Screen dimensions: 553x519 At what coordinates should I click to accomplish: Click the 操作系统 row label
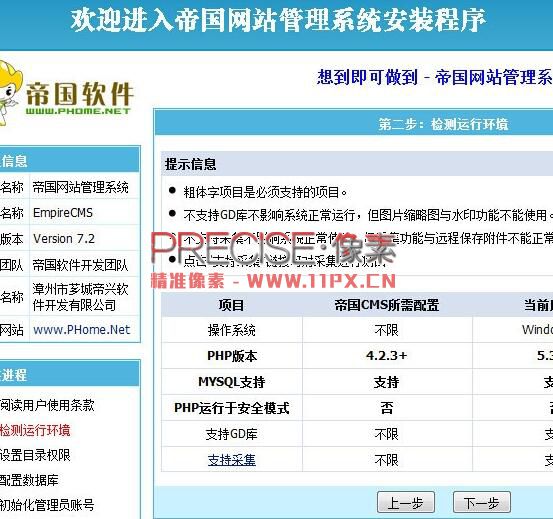[x=231, y=330]
